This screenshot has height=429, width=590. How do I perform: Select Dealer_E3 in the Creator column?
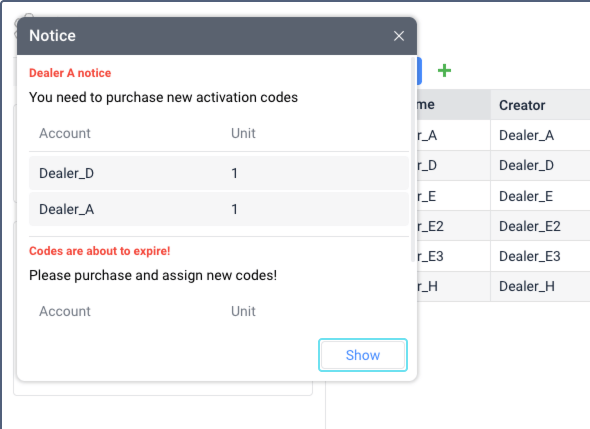(529, 256)
